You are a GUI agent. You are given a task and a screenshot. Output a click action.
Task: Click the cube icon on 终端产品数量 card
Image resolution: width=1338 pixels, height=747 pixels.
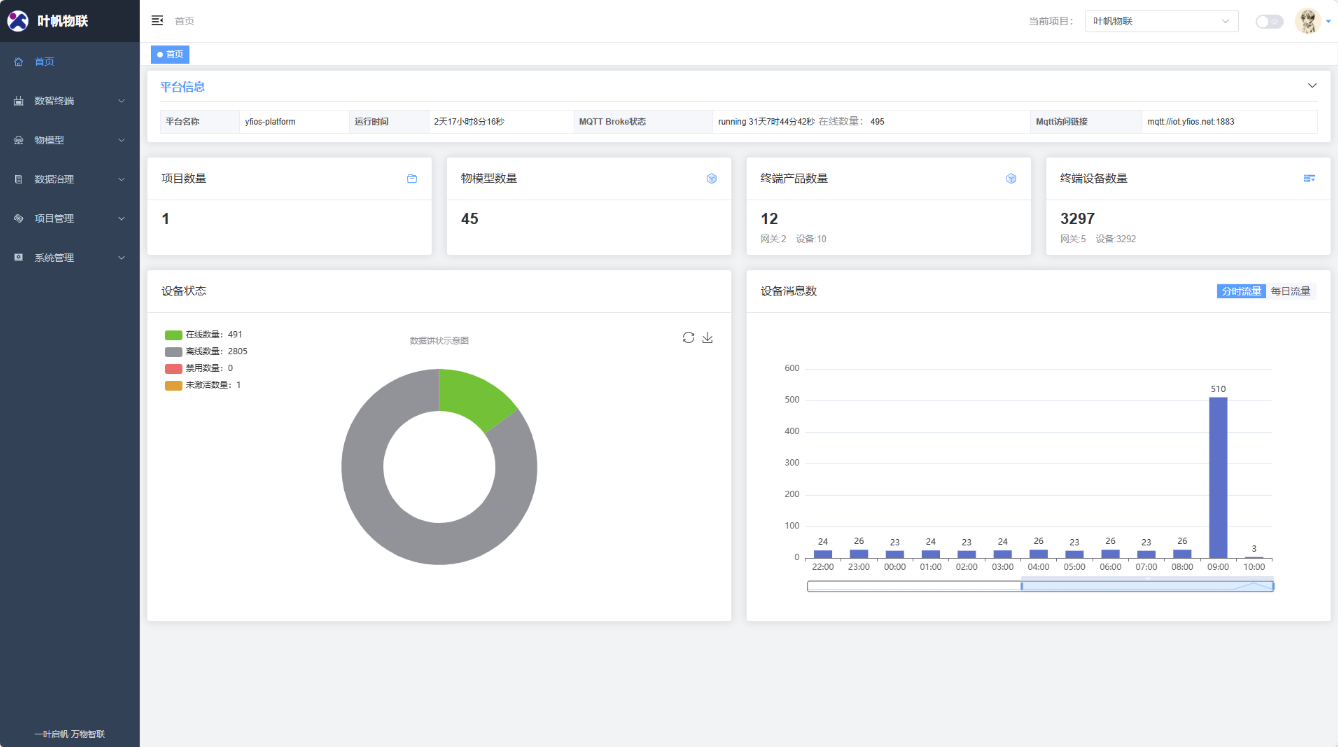[1011, 179]
